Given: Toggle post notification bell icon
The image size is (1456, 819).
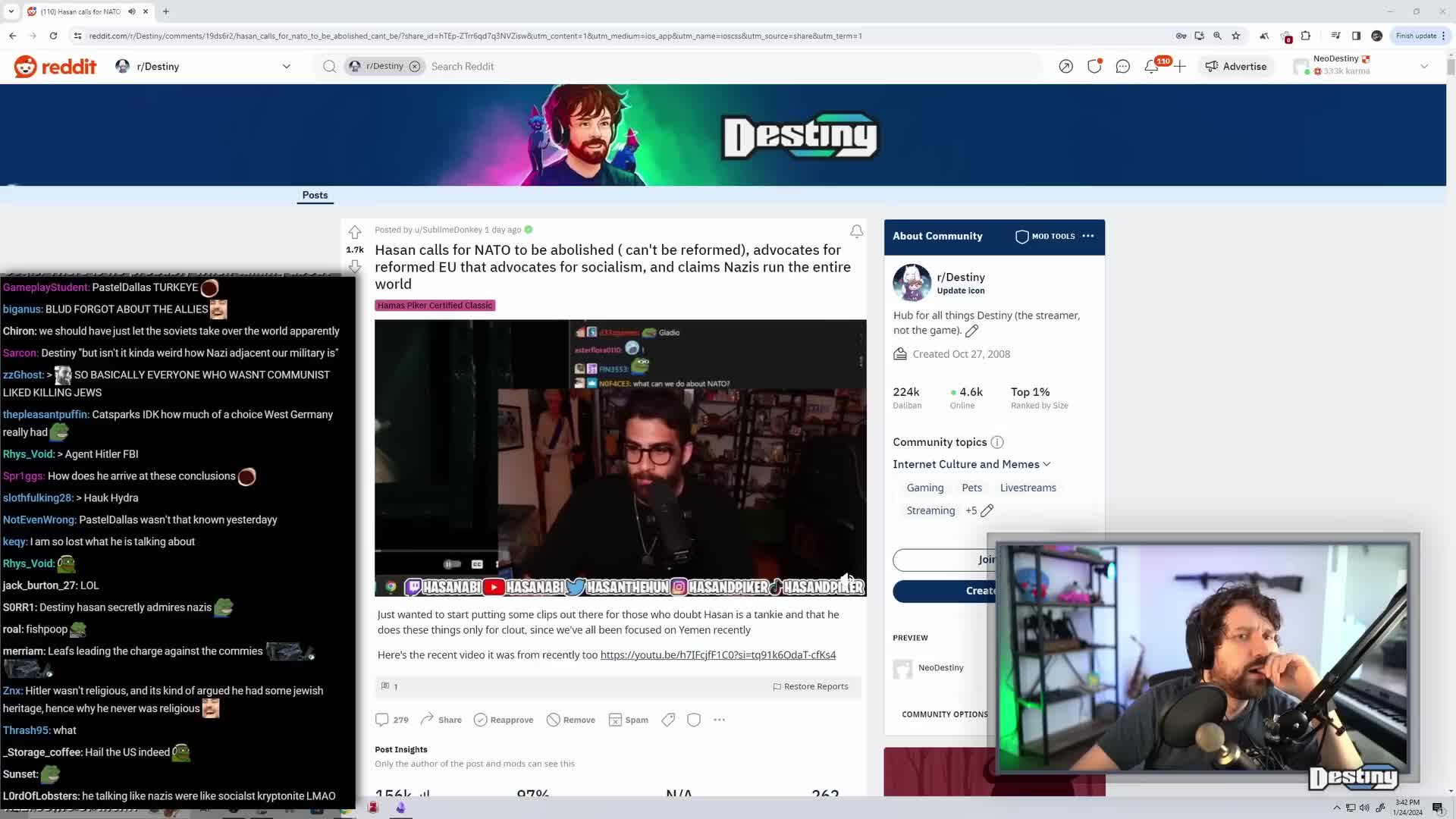Looking at the screenshot, I should [856, 231].
